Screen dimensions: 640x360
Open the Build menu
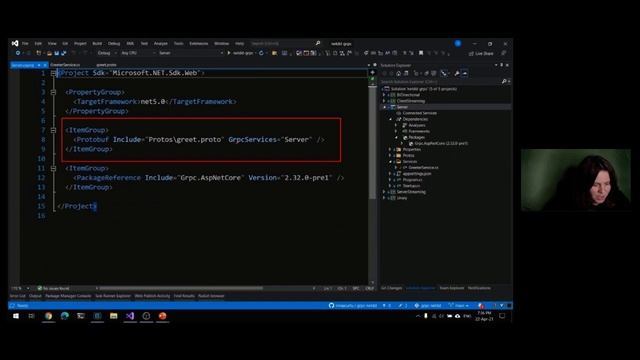coord(97,43)
